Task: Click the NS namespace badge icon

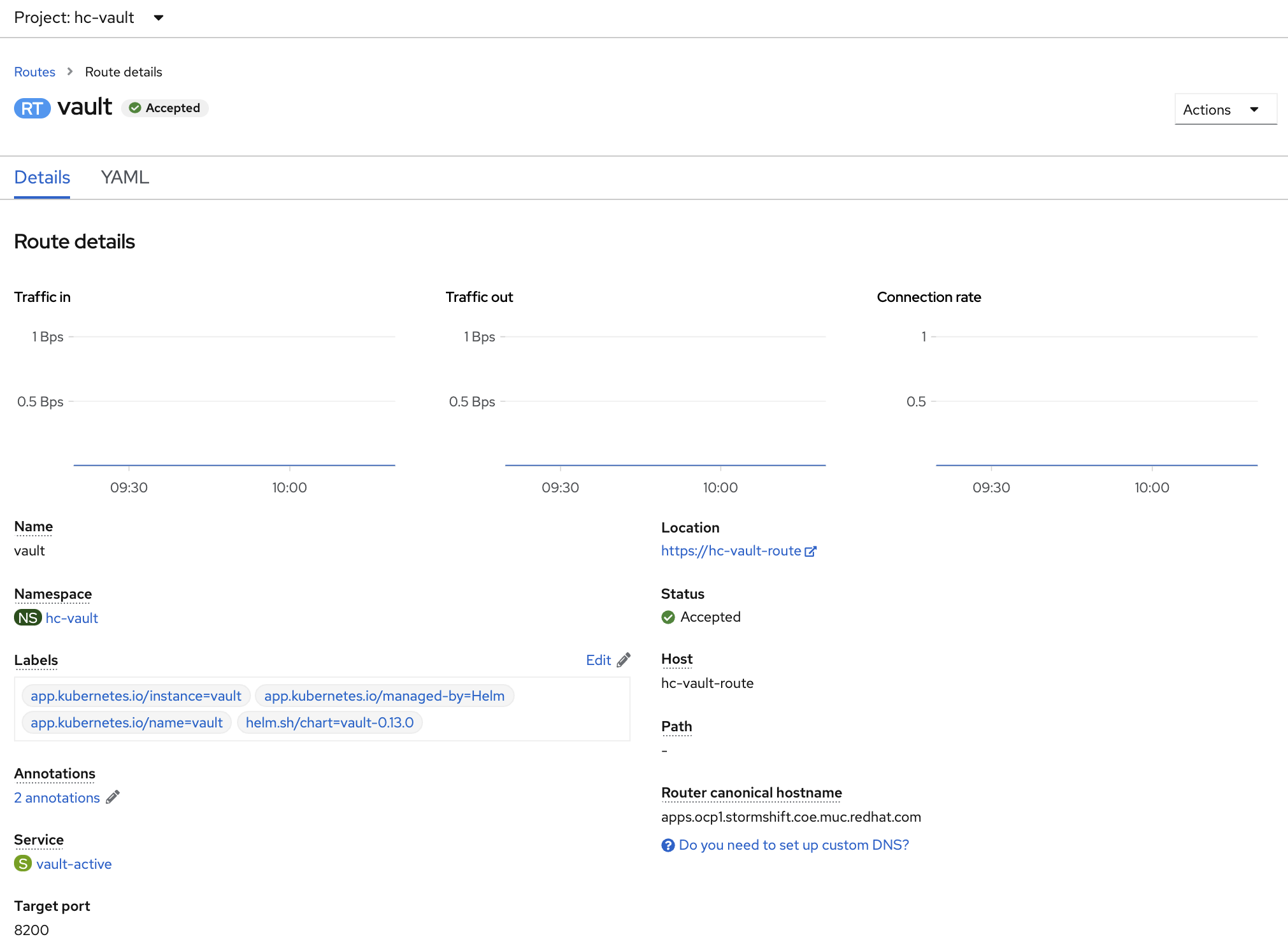Action: 28,618
